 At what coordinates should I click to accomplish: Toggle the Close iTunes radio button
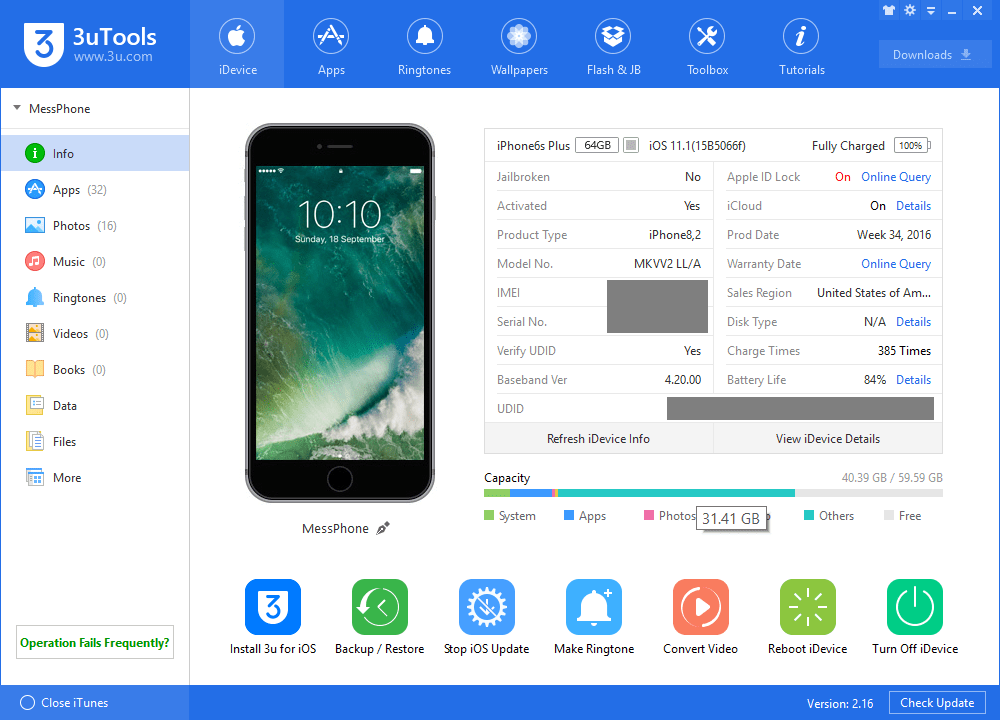tap(27, 703)
